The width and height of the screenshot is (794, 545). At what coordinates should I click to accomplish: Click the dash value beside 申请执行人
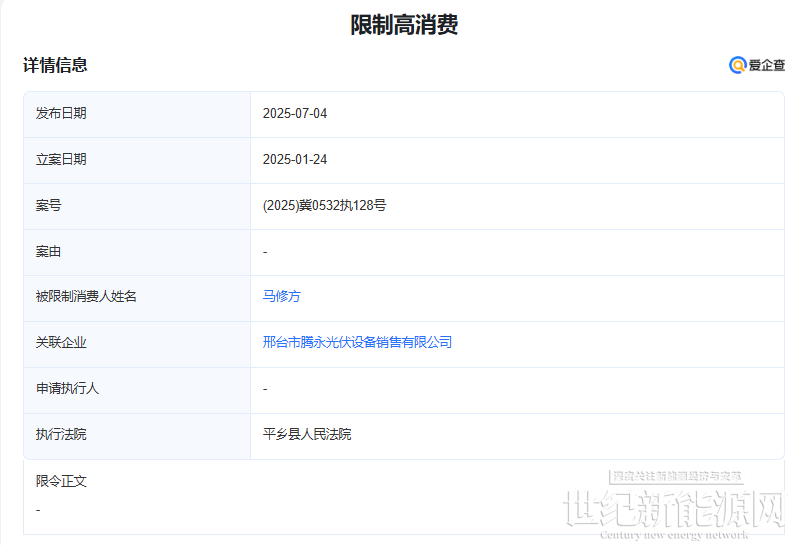265,388
